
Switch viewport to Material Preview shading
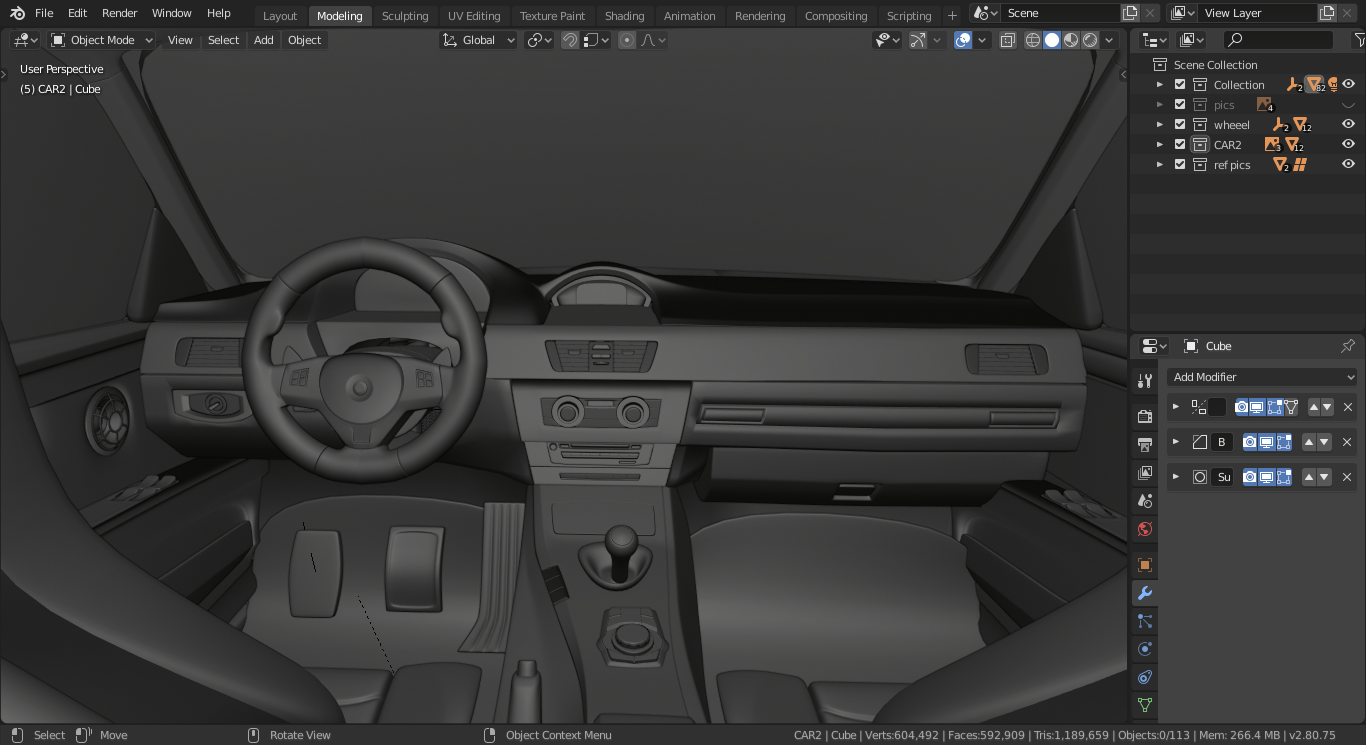tap(1072, 40)
